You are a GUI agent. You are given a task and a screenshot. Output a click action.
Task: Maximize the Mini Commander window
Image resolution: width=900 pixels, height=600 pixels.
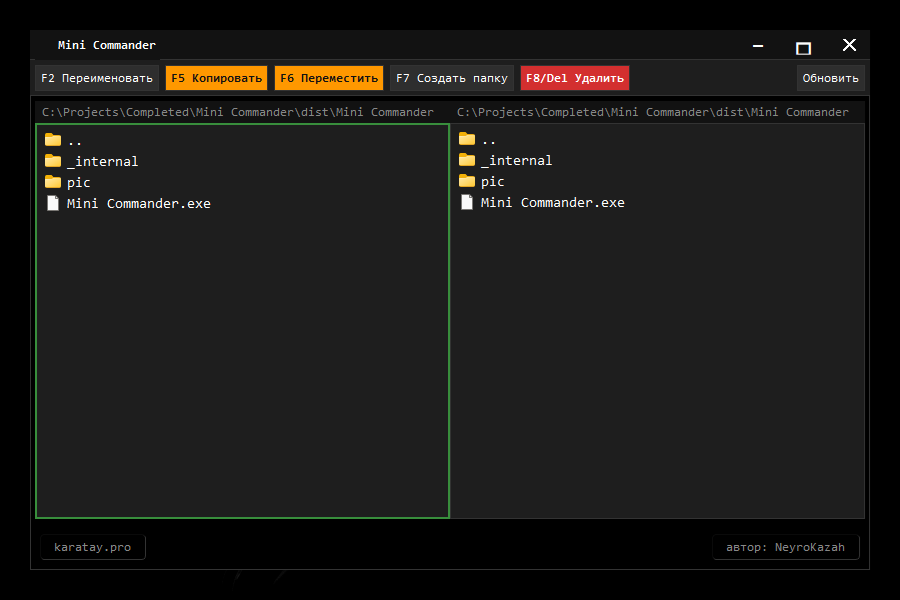[803, 48]
